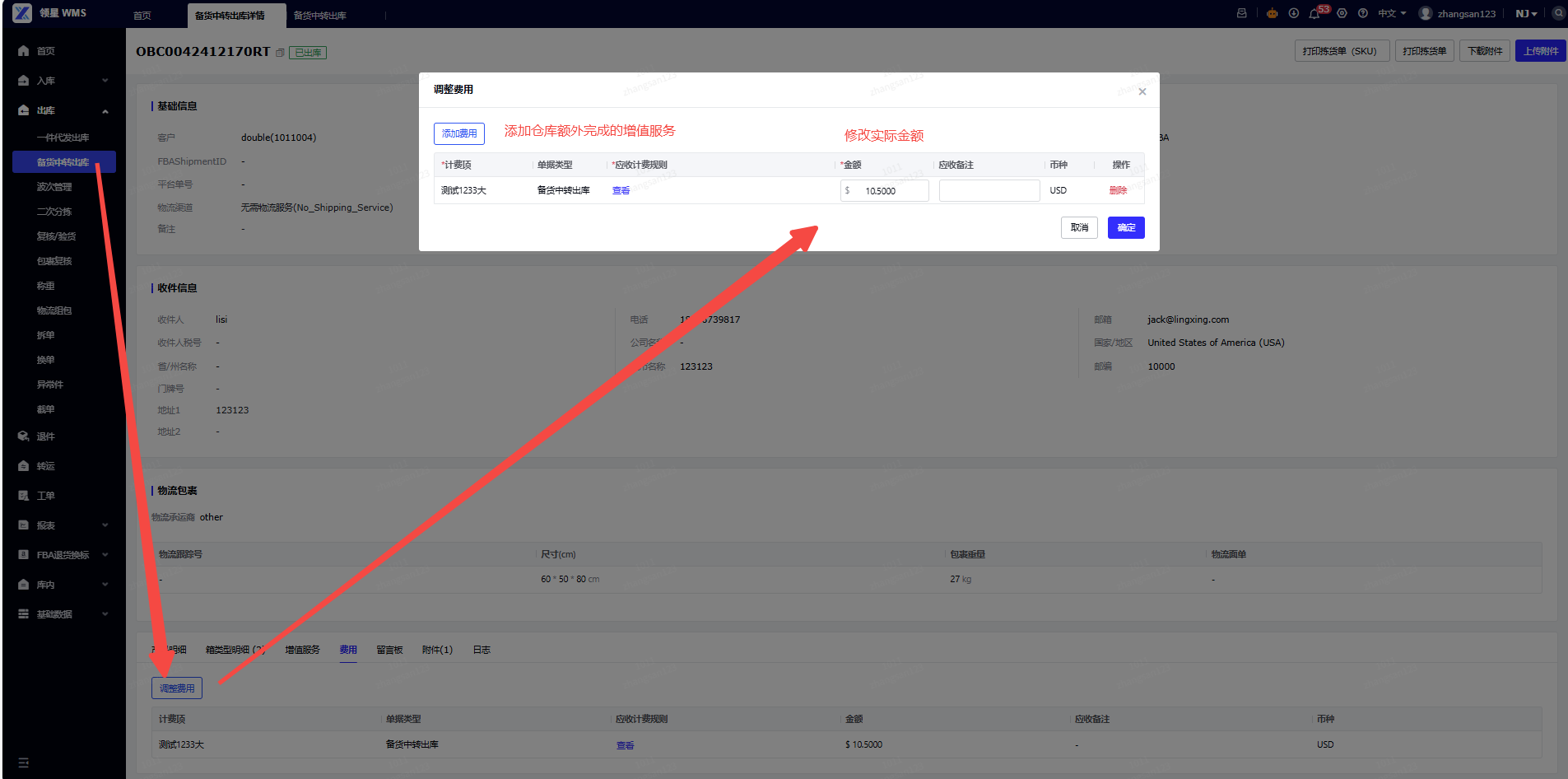The image size is (1568, 779).
Task: Open the 日志 tab
Action: coord(482,650)
